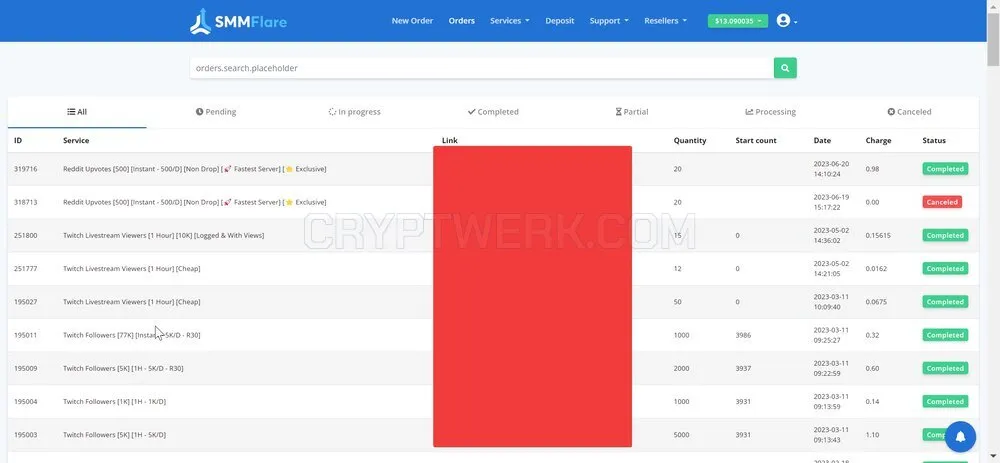Screen dimensions: 1000x463
Task: Switch to the Completed tab
Action: [493, 112]
